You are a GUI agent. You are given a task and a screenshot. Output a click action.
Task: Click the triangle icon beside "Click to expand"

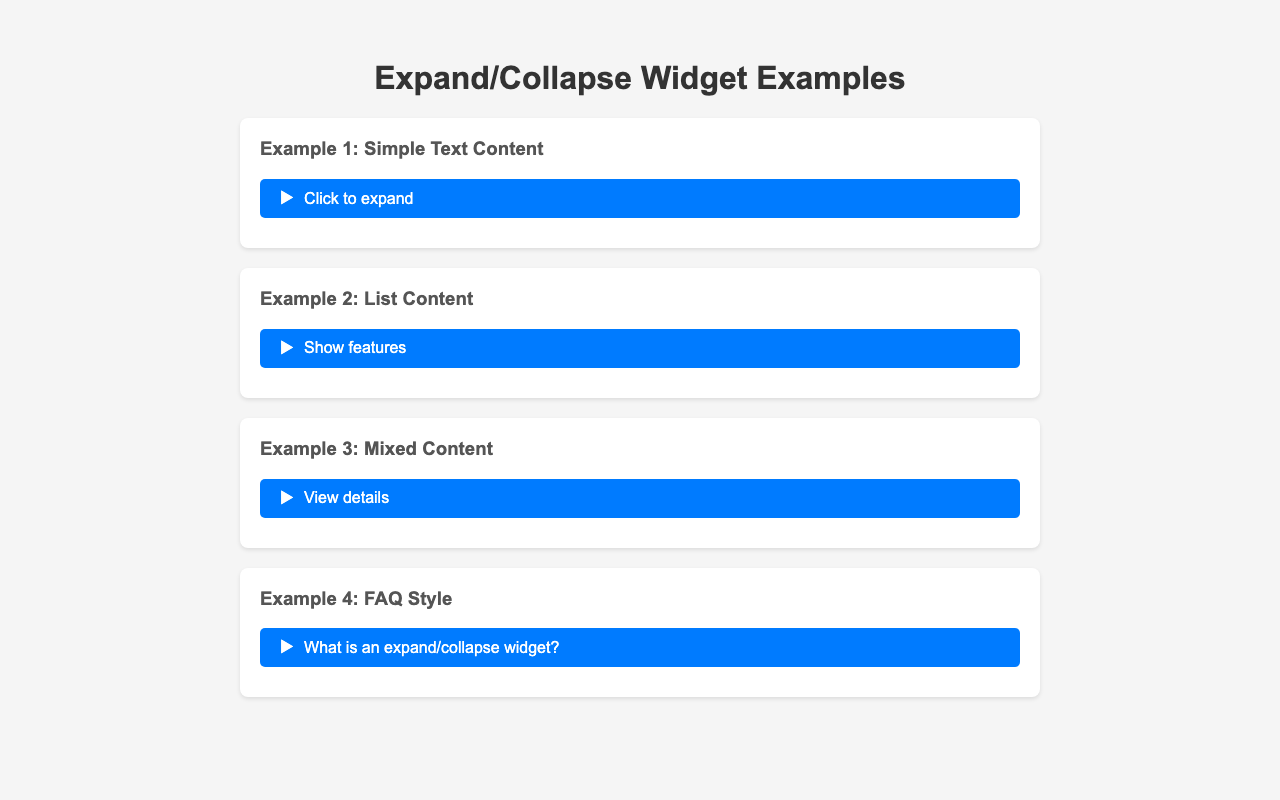point(287,198)
